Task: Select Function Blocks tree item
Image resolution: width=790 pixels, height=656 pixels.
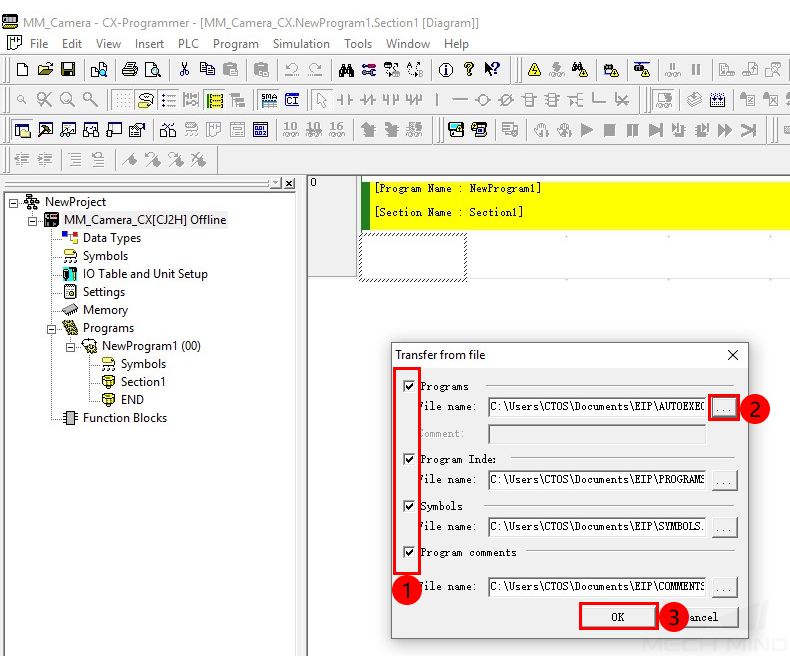Action: (x=124, y=418)
